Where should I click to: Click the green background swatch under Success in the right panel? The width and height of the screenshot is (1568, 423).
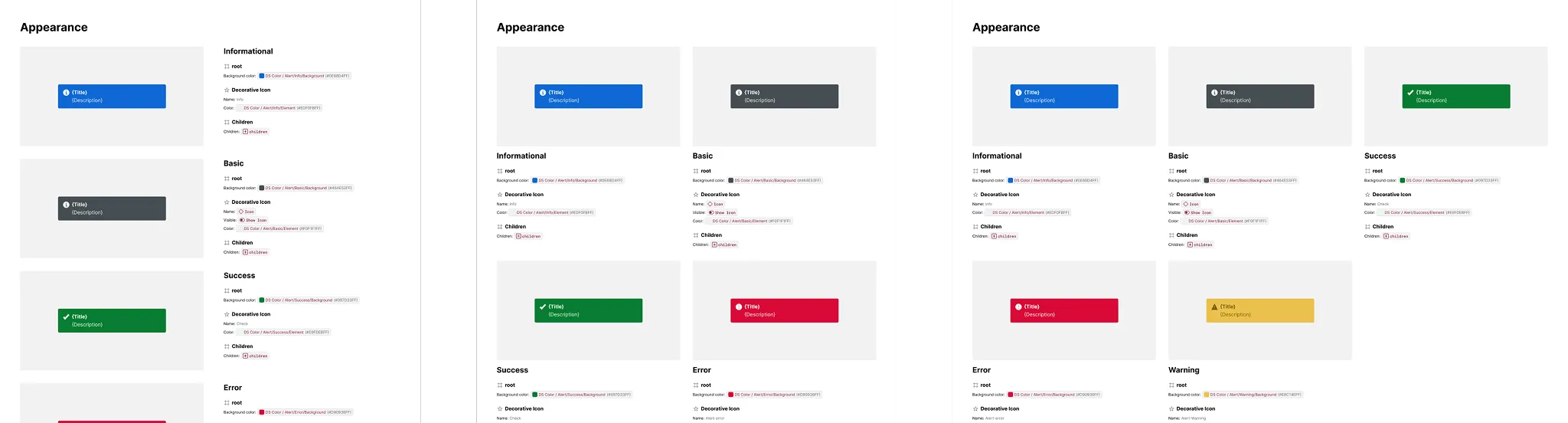pos(1403,181)
